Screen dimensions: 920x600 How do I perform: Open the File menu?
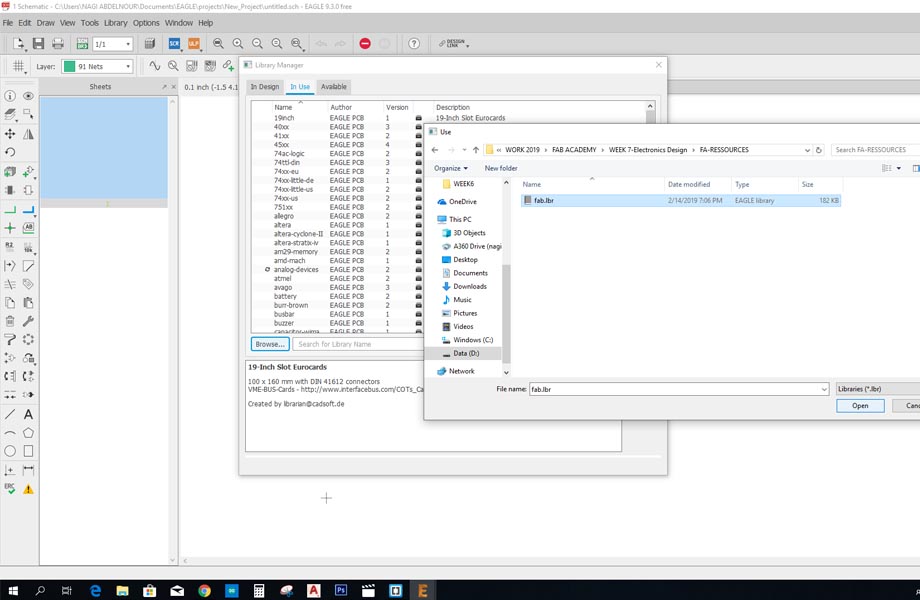[8, 23]
